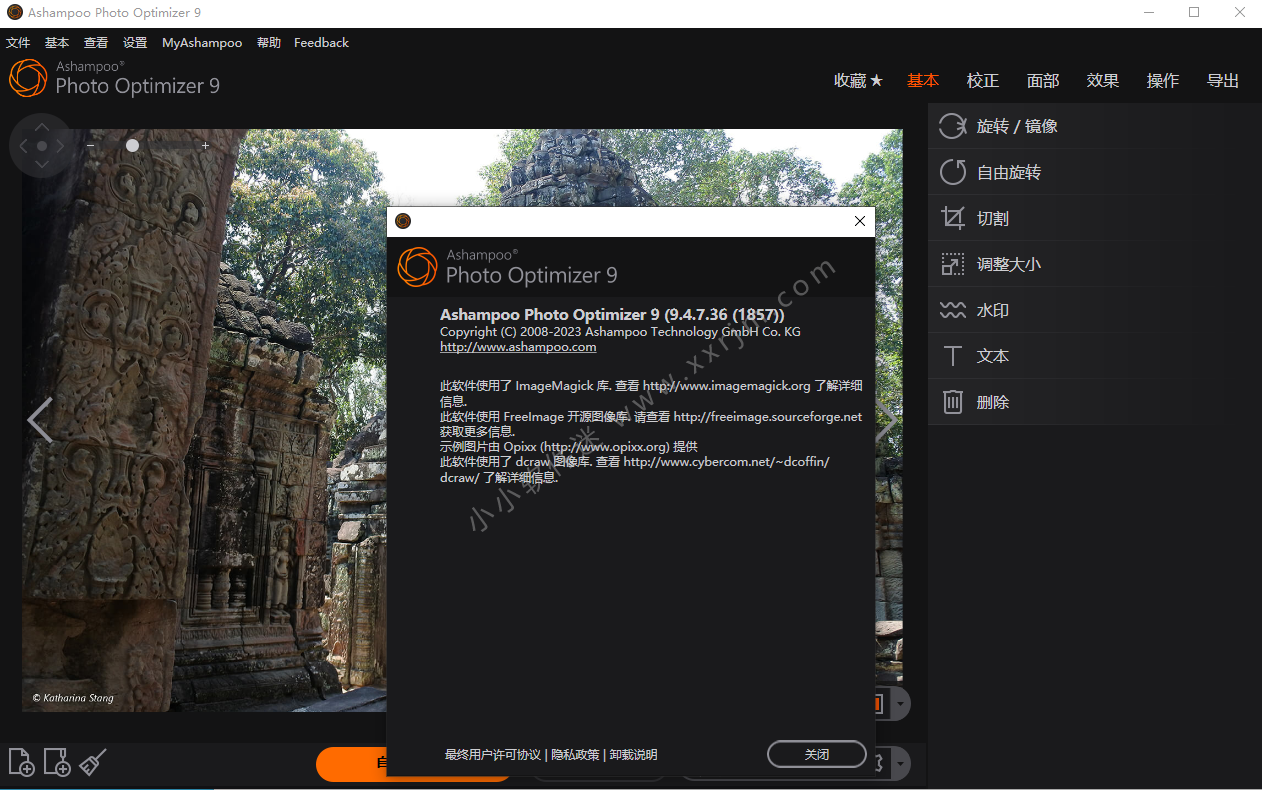Click the zoom in plus icon

click(x=206, y=146)
